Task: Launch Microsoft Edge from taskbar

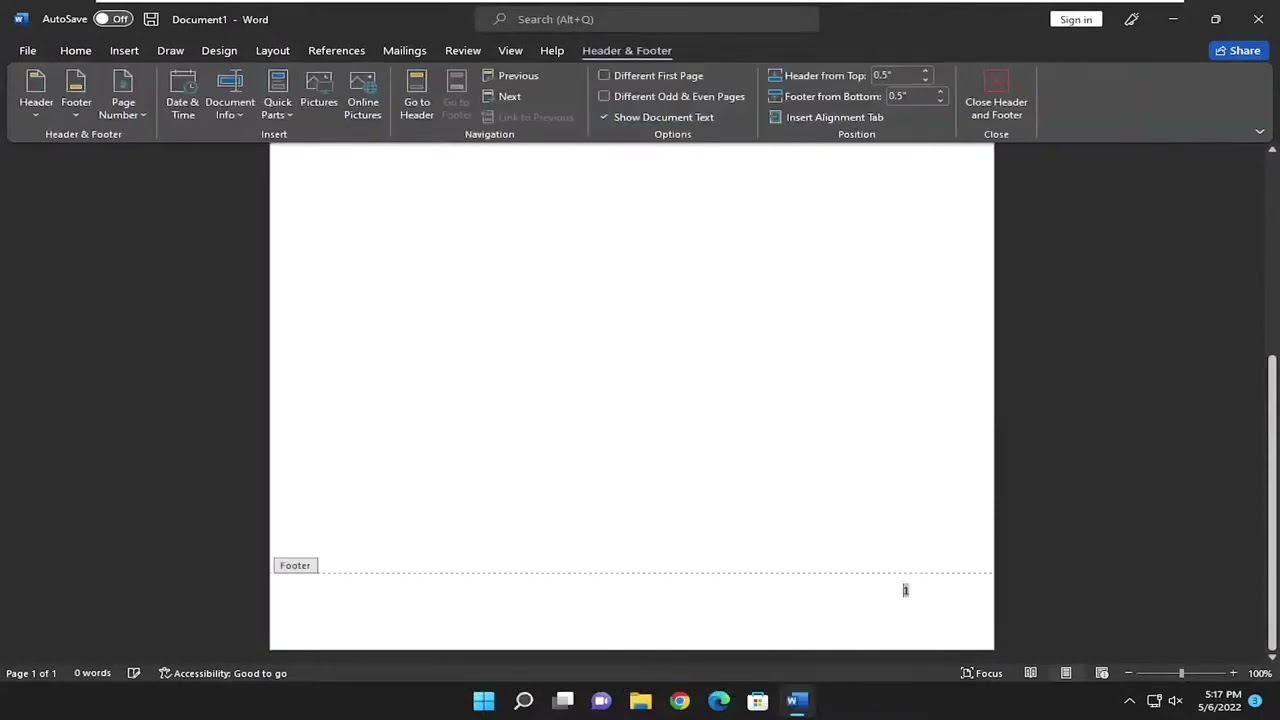Action: (719, 701)
